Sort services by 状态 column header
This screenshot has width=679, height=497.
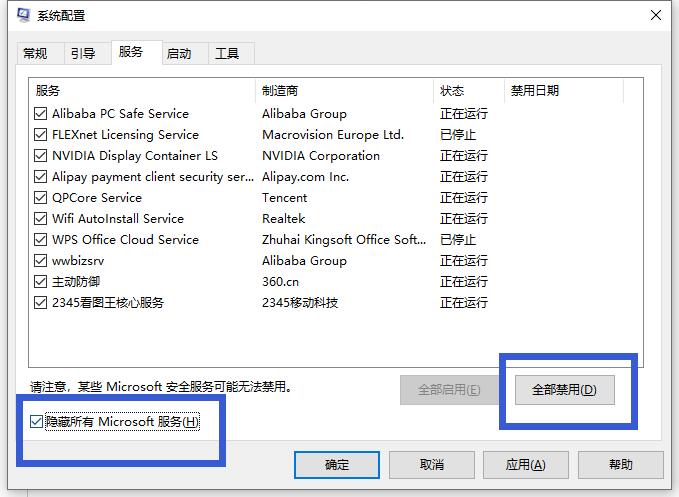tap(467, 91)
